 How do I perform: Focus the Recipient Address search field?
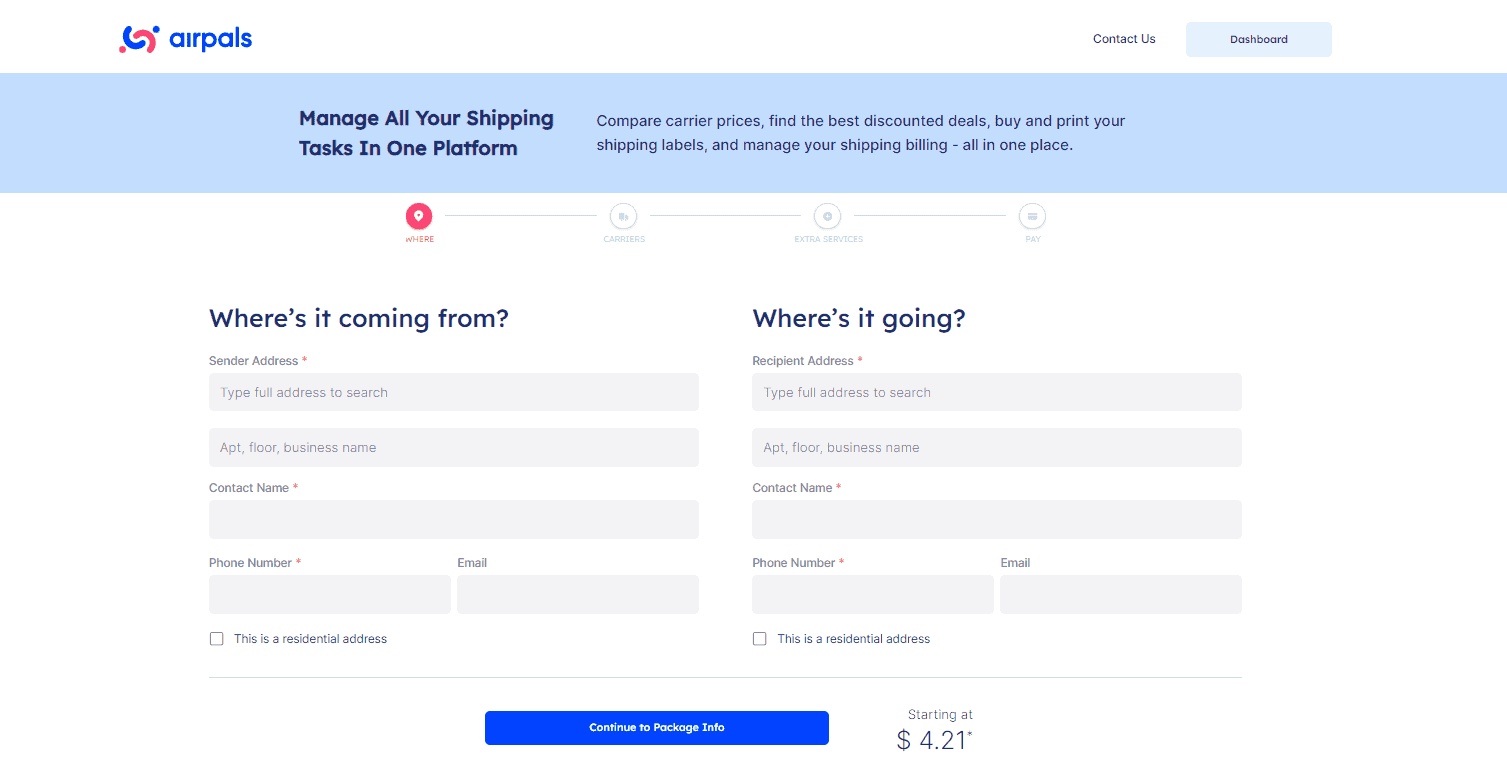[996, 392]
